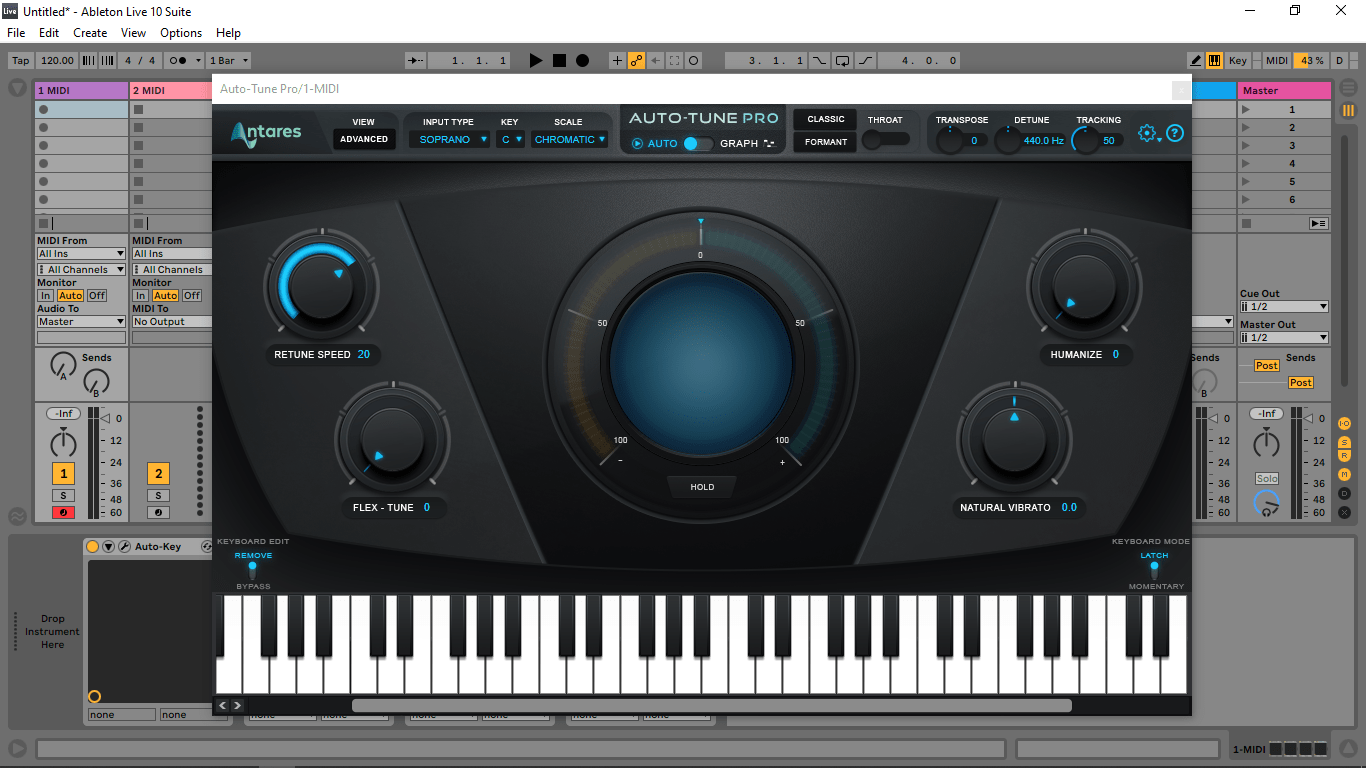
Task: Open the File menu
Action: pos(16,33)
